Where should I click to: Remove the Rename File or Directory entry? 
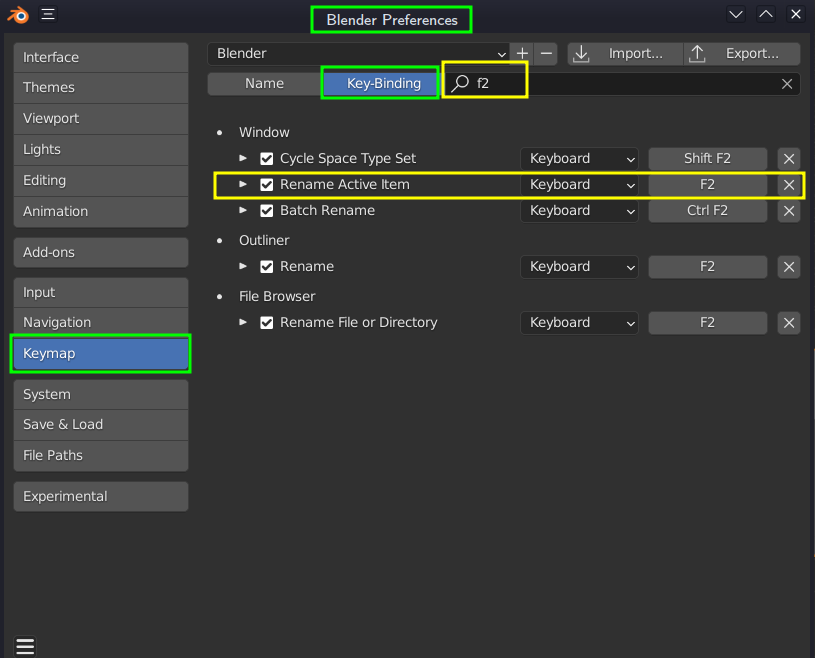click(788, 323)
